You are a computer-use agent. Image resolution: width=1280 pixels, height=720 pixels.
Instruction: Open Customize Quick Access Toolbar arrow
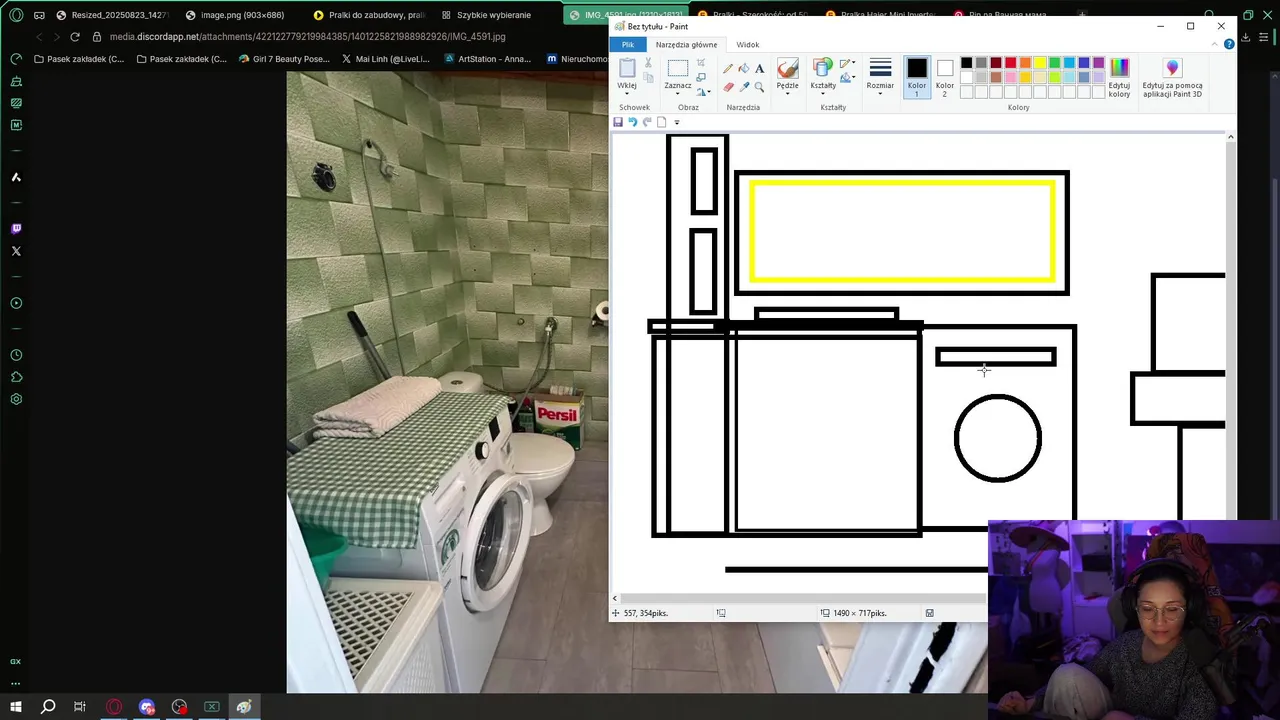click(677, 122)
